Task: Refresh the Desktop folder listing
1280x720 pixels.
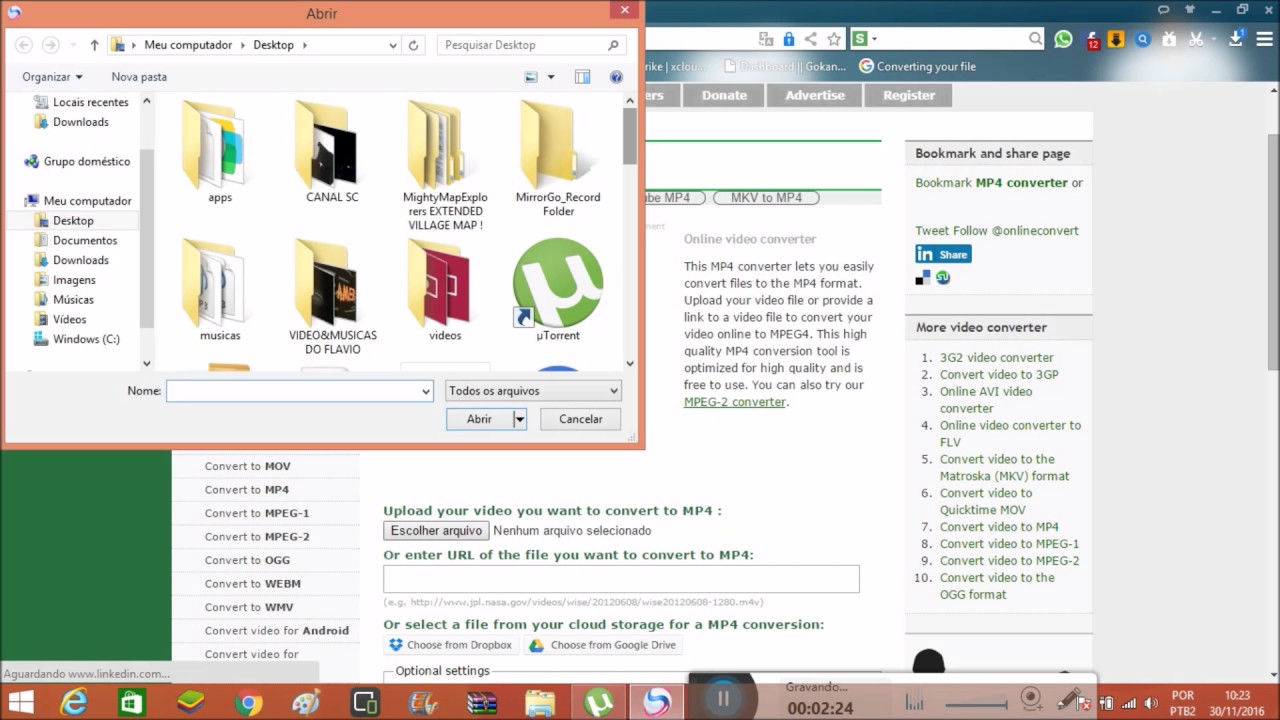Action: [x=413, y=45]
